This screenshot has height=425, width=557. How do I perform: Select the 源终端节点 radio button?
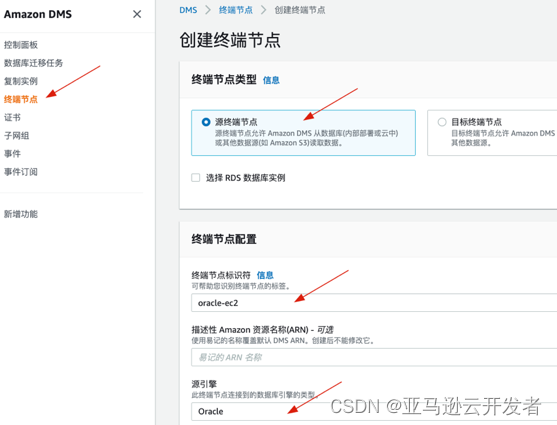pos(206,122)
